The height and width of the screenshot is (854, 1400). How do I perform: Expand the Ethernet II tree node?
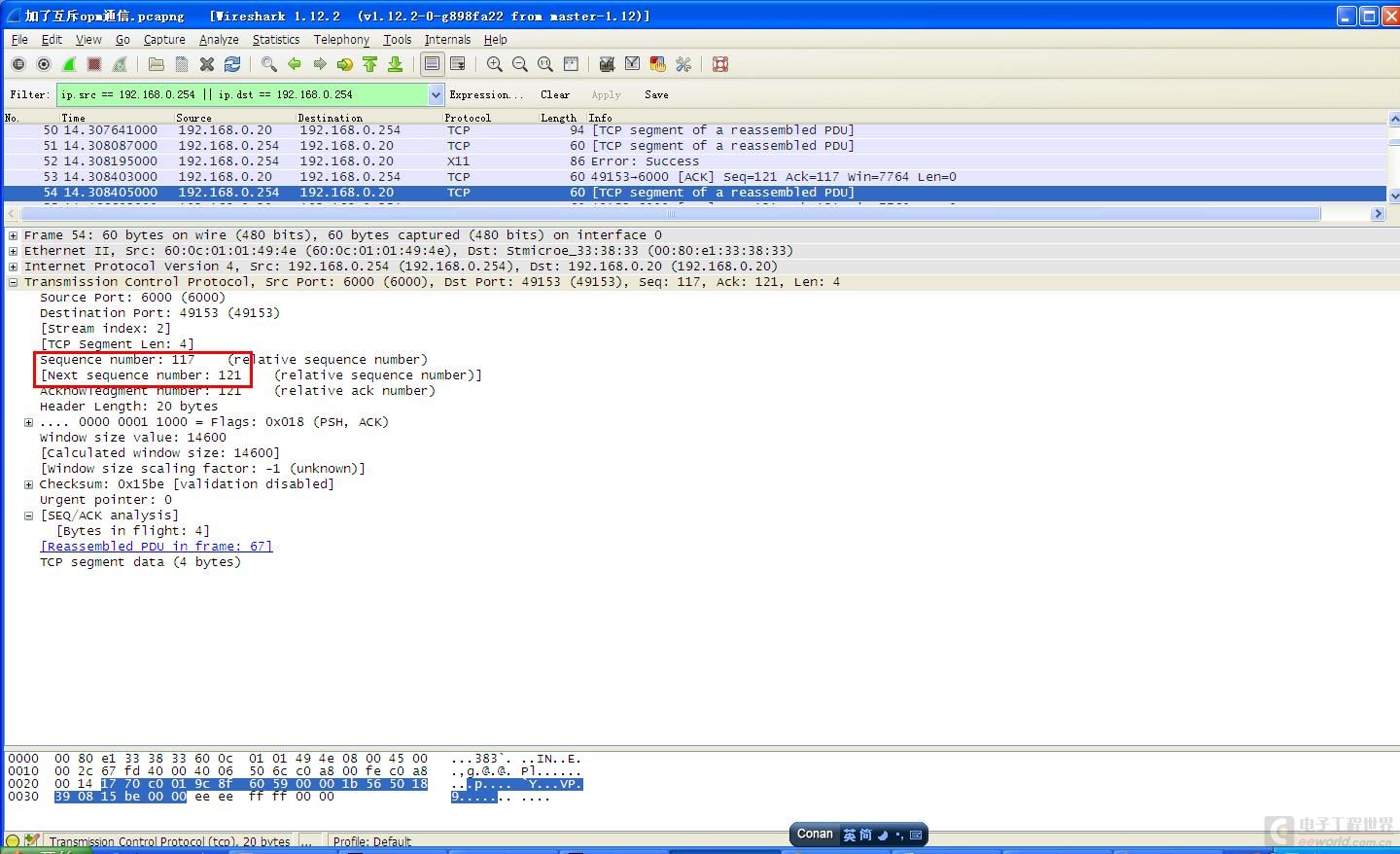coord(13,251)
